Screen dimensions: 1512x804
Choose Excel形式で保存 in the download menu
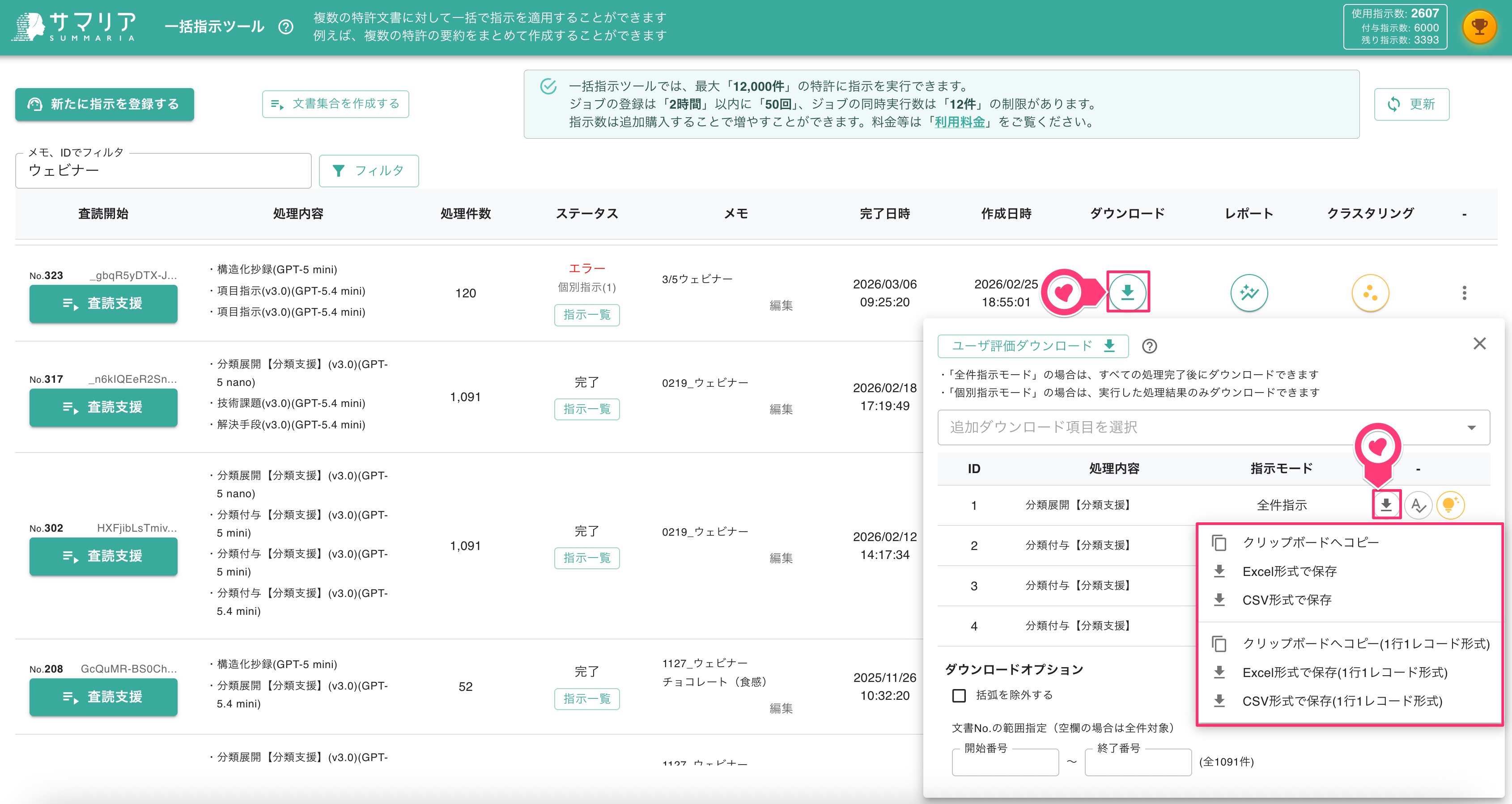tap(1289, 571)
